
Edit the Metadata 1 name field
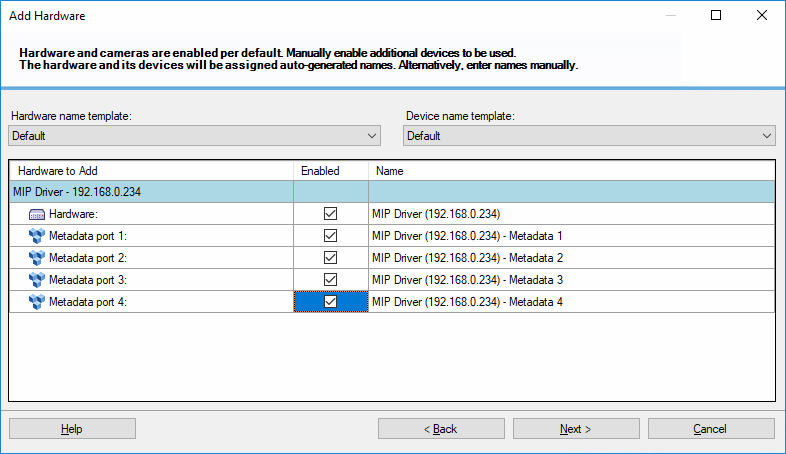point(571,236)
